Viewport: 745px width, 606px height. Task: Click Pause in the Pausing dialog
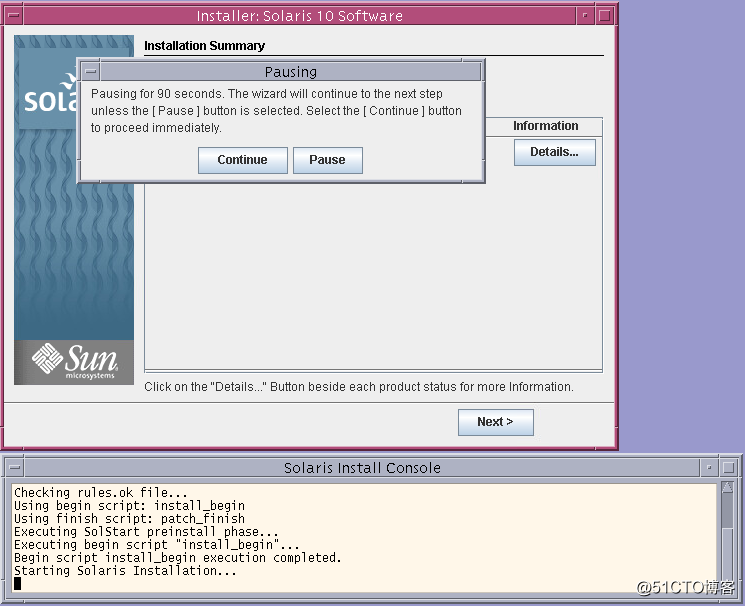coord(327,160)
